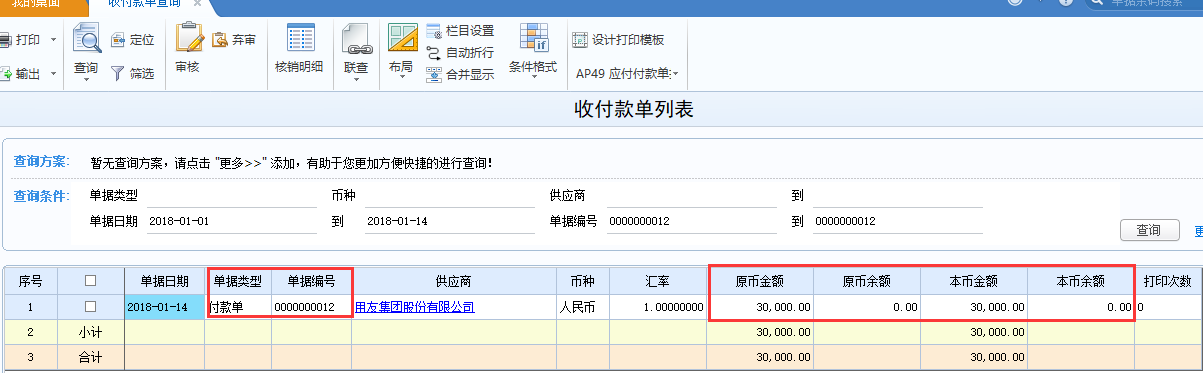
Task: Toggle the select-all checkbox in table header
Action: pyautogui.click(x=91, y=281)
